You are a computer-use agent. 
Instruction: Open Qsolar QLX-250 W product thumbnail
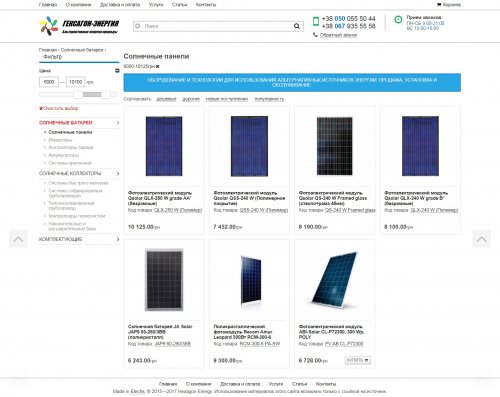point(164,146)
